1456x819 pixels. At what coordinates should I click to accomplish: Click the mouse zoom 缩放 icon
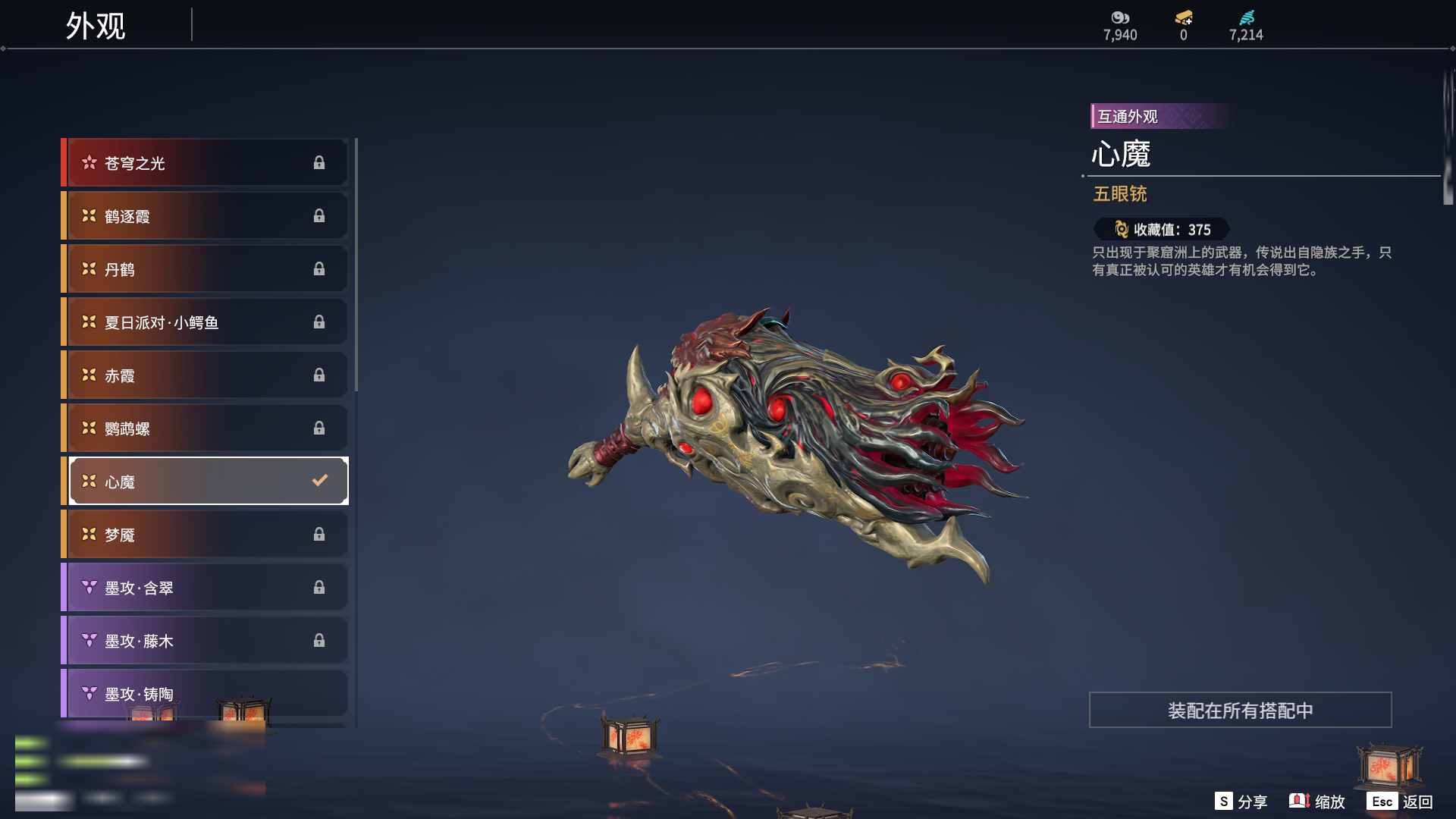(x=1299, y=801)
